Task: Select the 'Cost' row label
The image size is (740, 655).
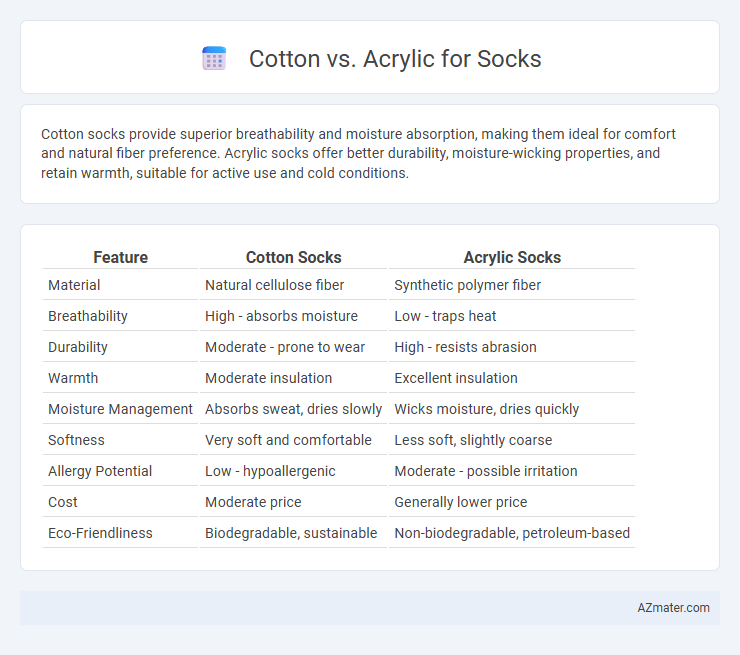Action: click(63, 502)
